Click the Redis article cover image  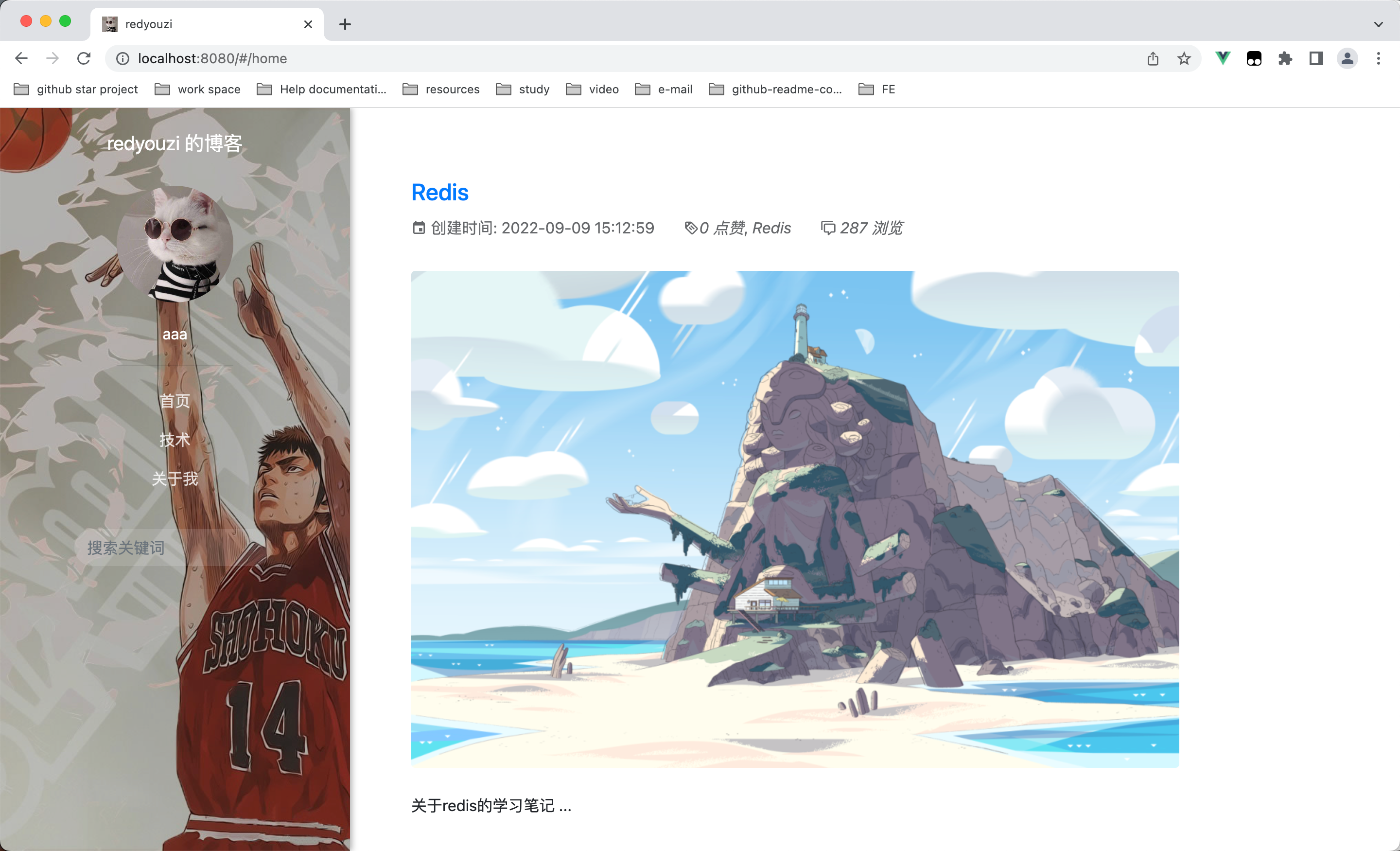tap(794, 518)
